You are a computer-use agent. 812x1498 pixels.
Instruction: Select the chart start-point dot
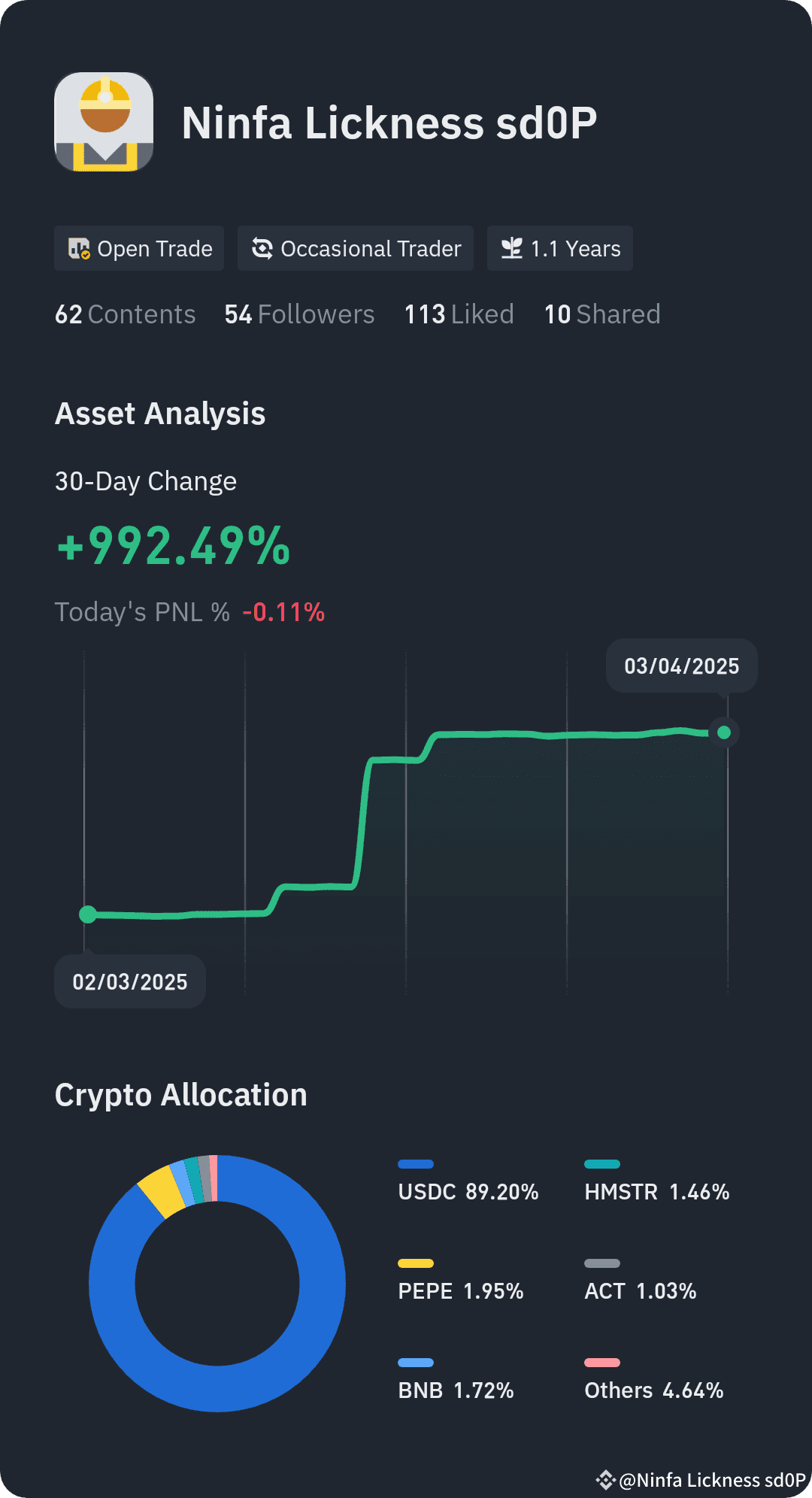[x=88, y=914]
